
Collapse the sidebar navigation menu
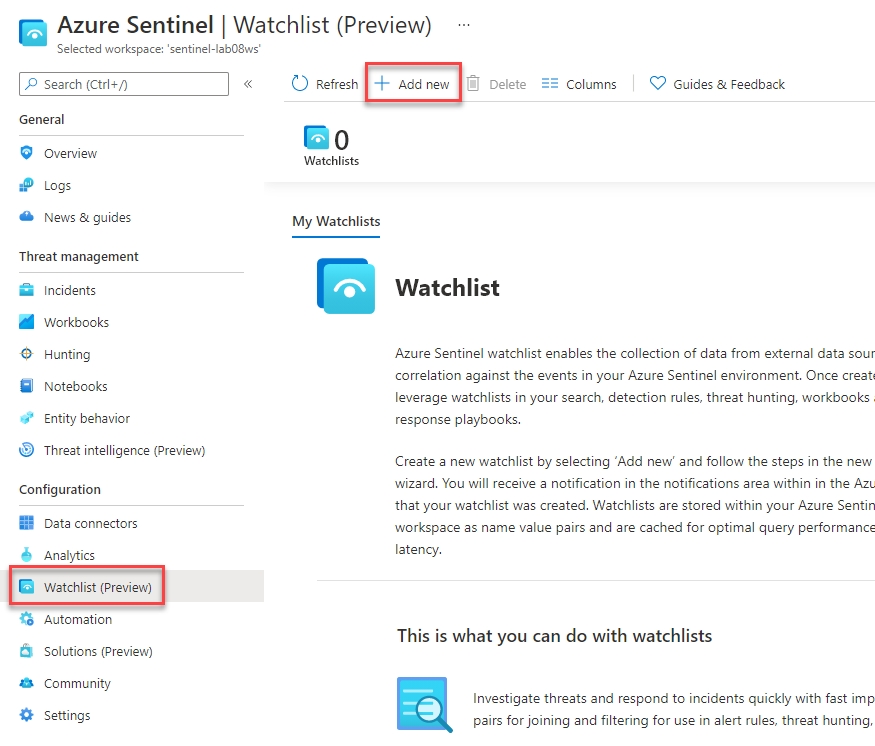[x=248, y=84]
